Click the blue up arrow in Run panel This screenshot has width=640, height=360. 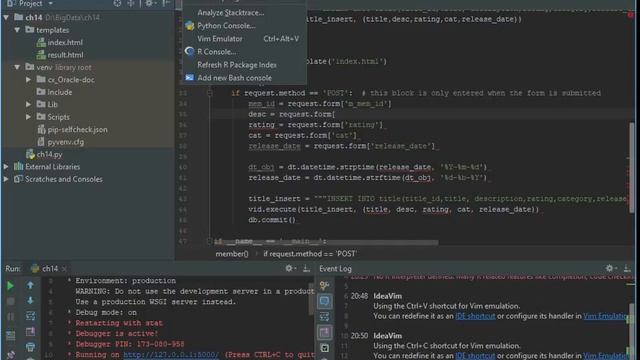coord(30,285)
